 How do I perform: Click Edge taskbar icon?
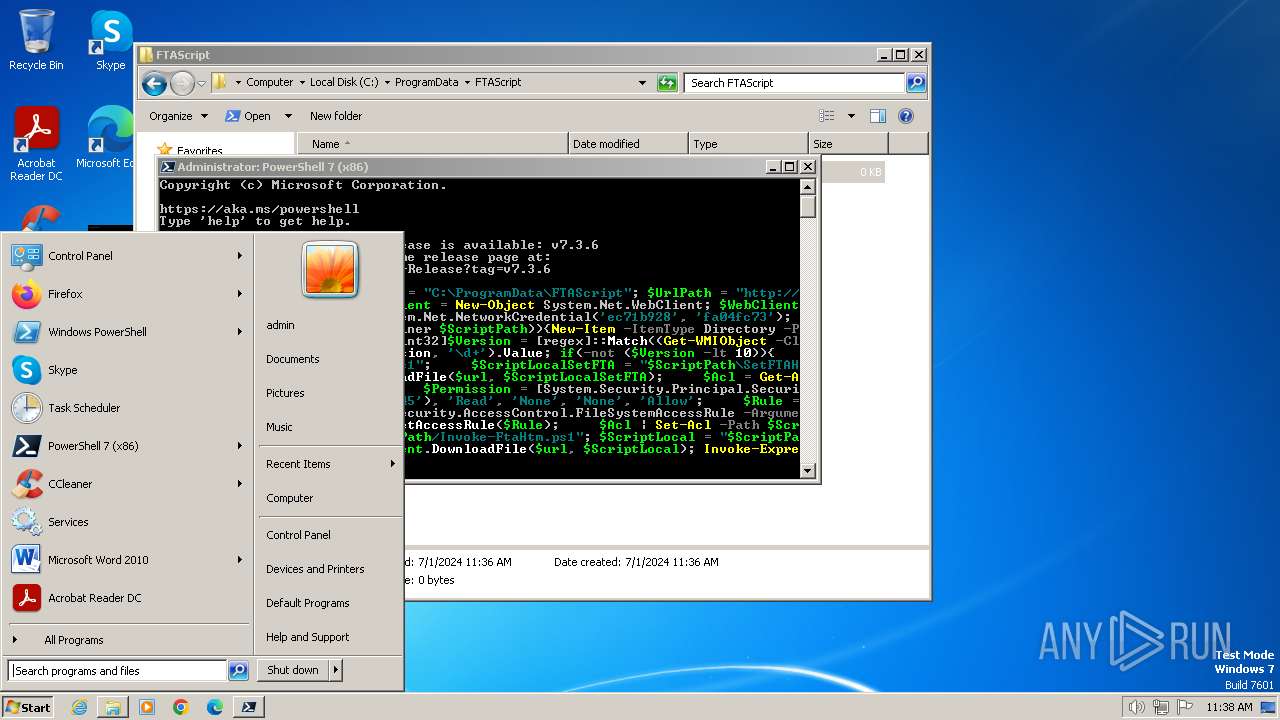[215, 707]
